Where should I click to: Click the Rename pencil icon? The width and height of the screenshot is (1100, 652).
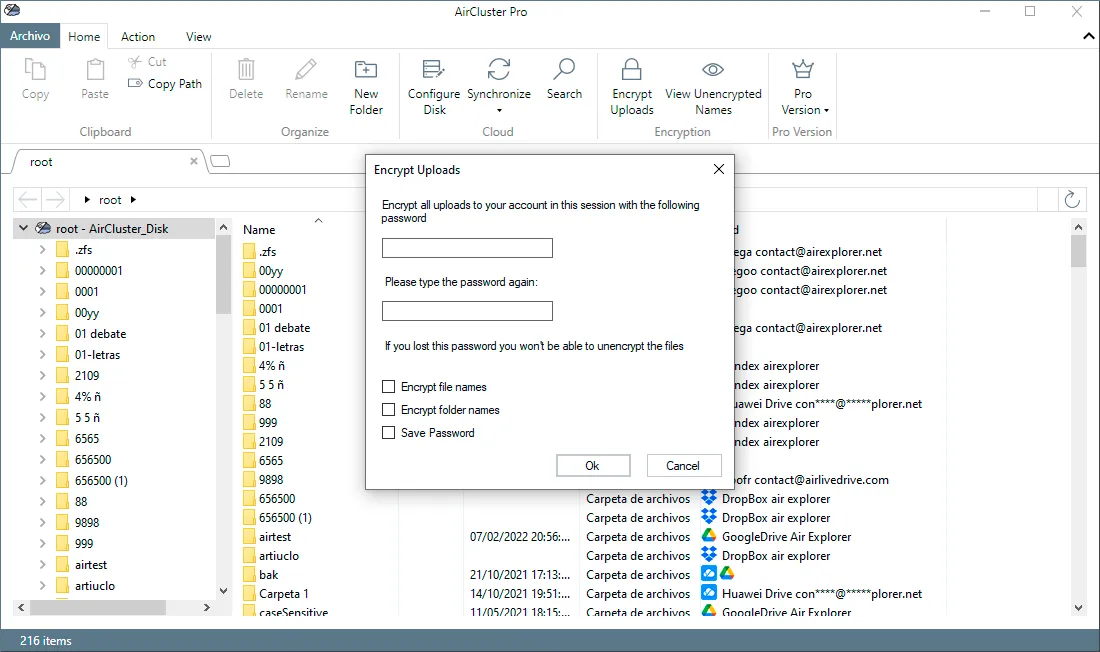click(306, 69)
